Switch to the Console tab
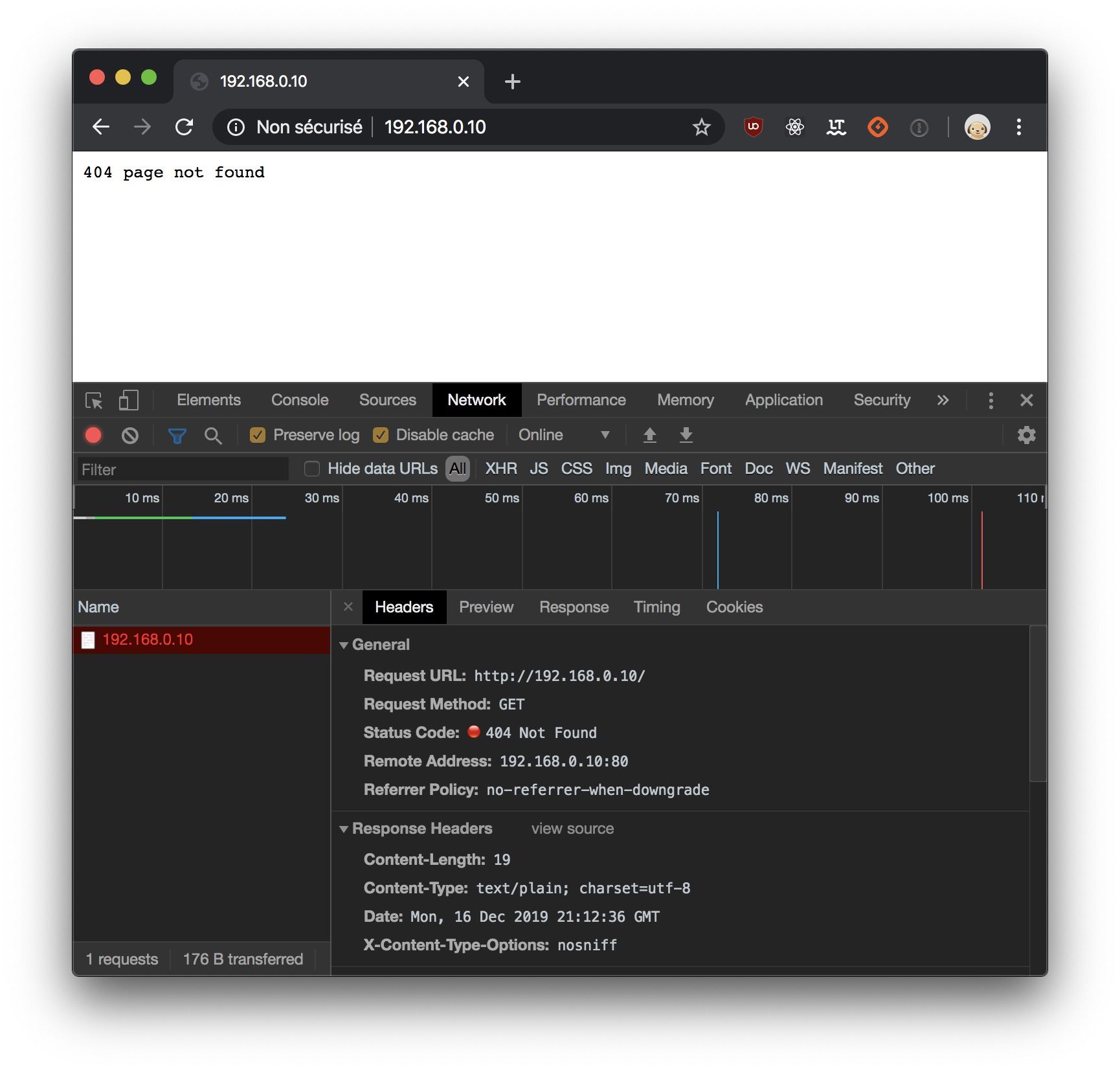The height and width of the screenshot is (1072, 1120). pyautogui.click(x=300, y=400)
